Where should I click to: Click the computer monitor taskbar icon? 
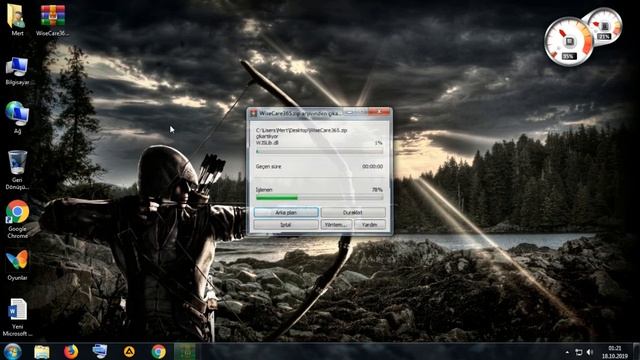(100, 351)
